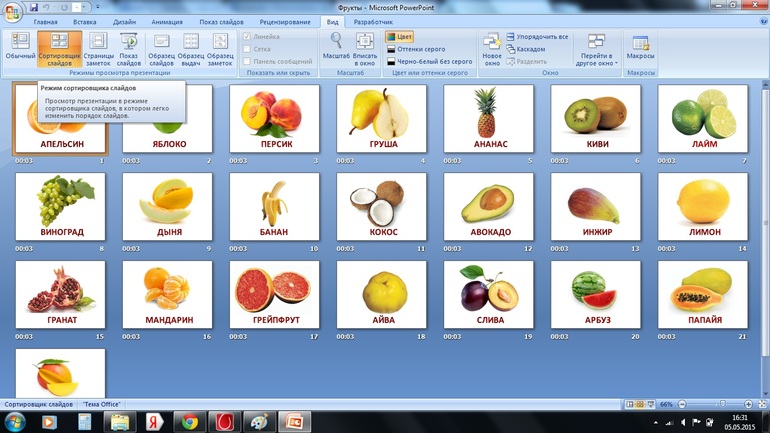Switch to the Анимация ribbon tab

[167, 22]
